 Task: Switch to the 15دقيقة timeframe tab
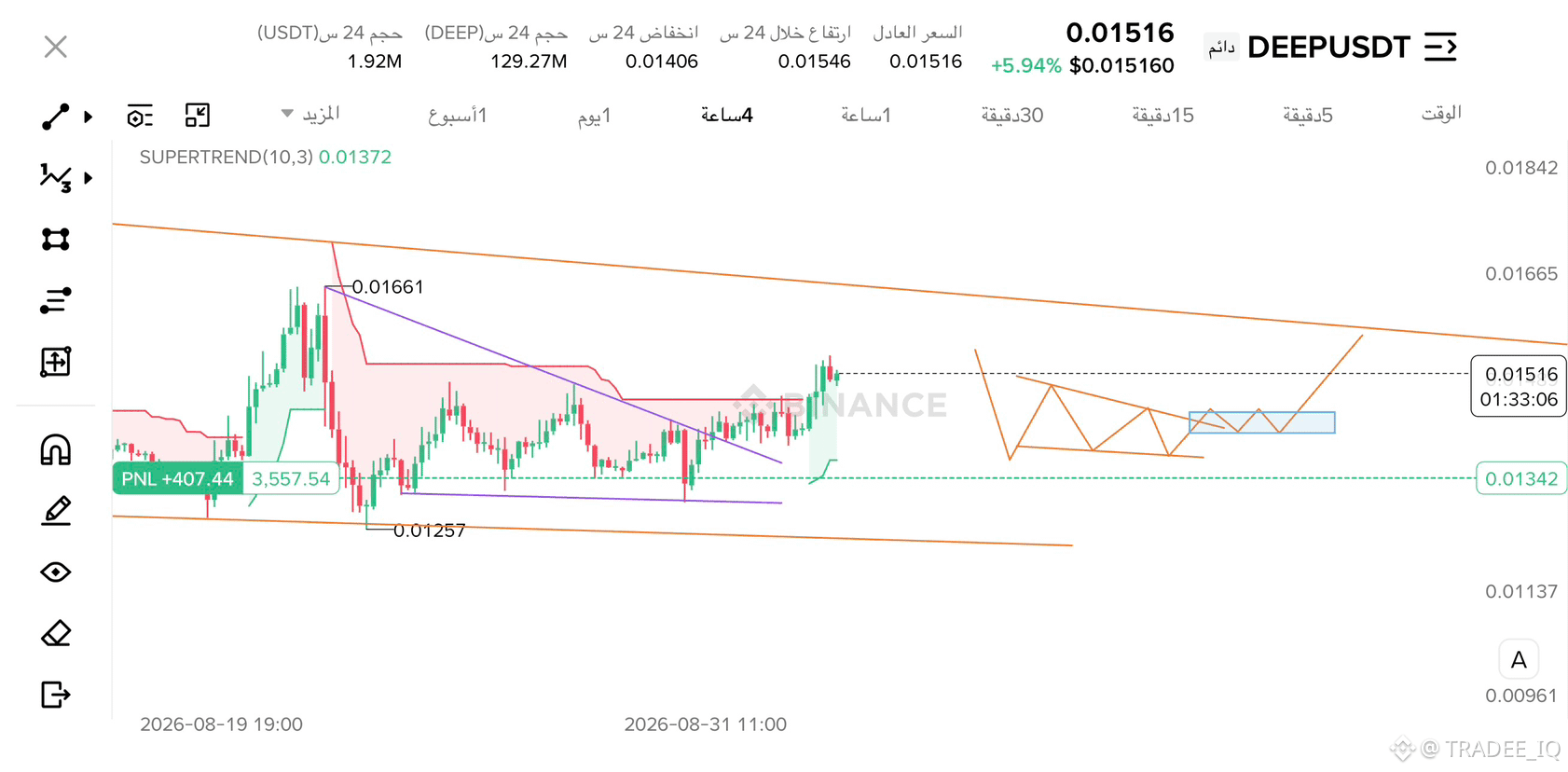click(x=1162, y=115)
